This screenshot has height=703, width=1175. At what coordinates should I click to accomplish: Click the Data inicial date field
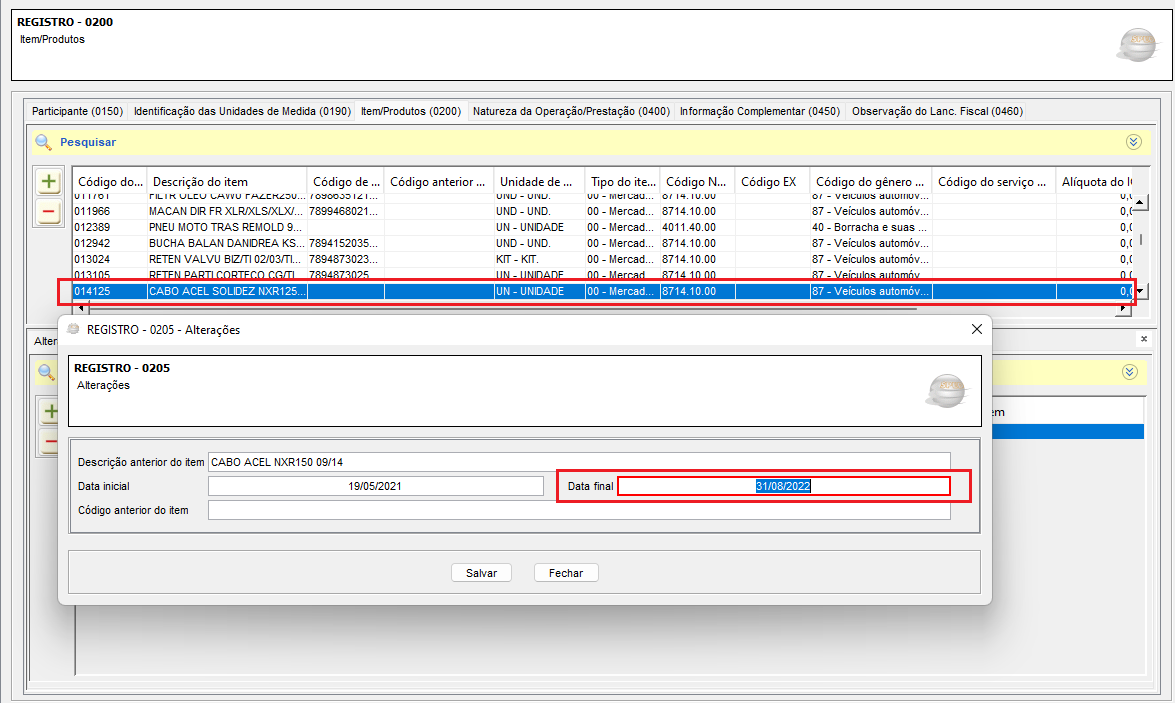point(375,486)
